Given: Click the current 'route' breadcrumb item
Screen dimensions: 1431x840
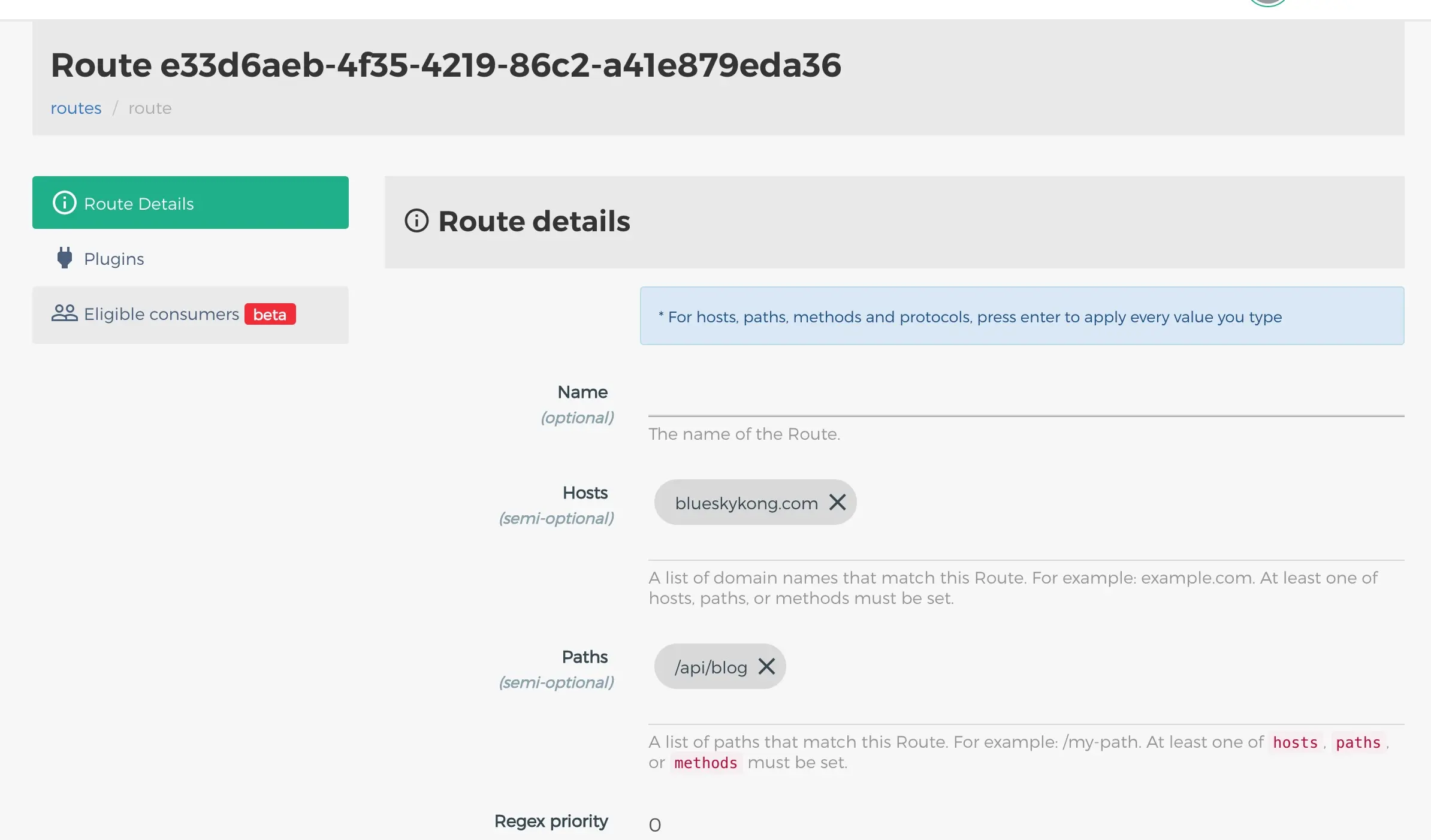Looking at the screenshot, I should pyautogui.click(x=150, y=108).
